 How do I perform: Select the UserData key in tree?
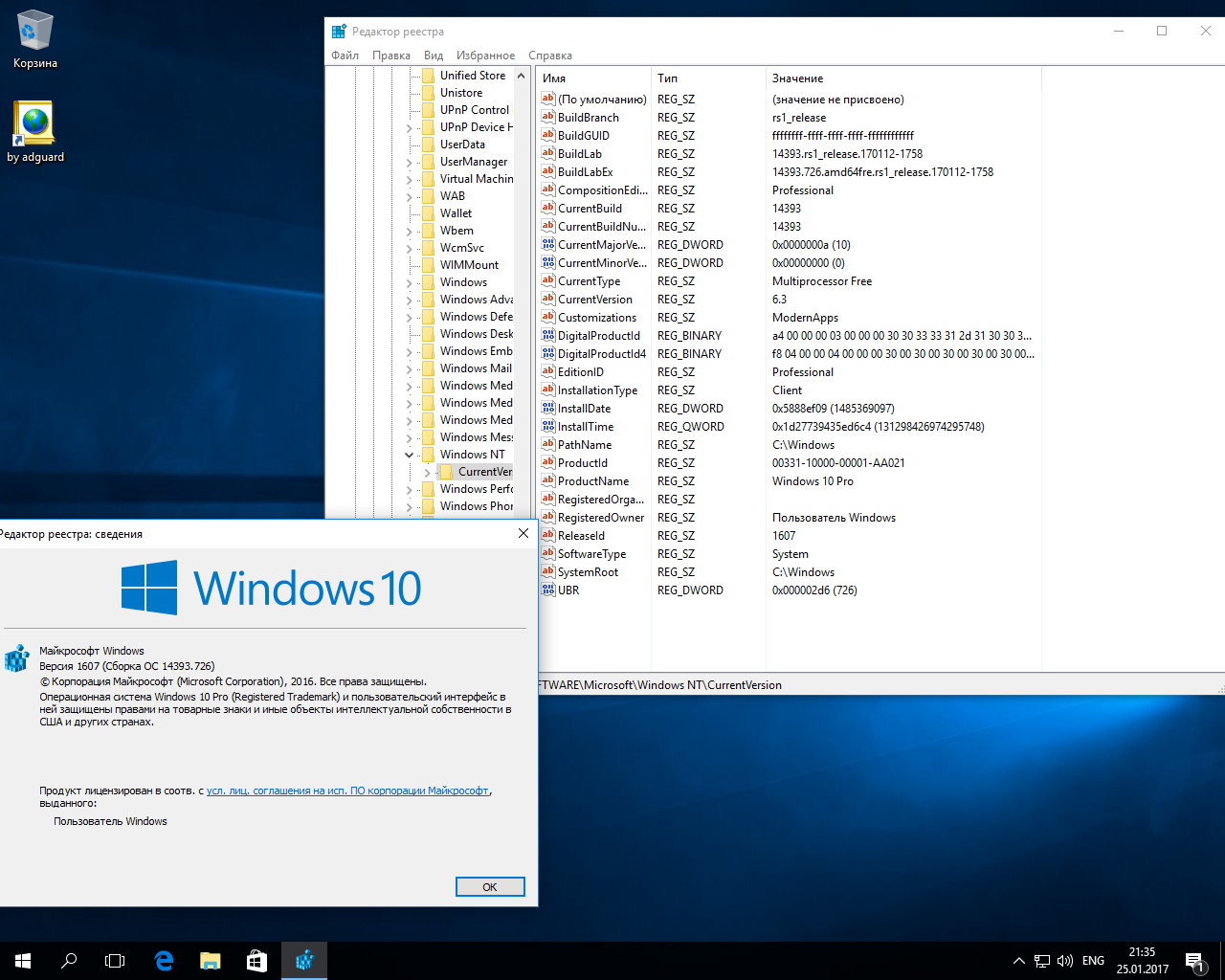coord(462,145)
